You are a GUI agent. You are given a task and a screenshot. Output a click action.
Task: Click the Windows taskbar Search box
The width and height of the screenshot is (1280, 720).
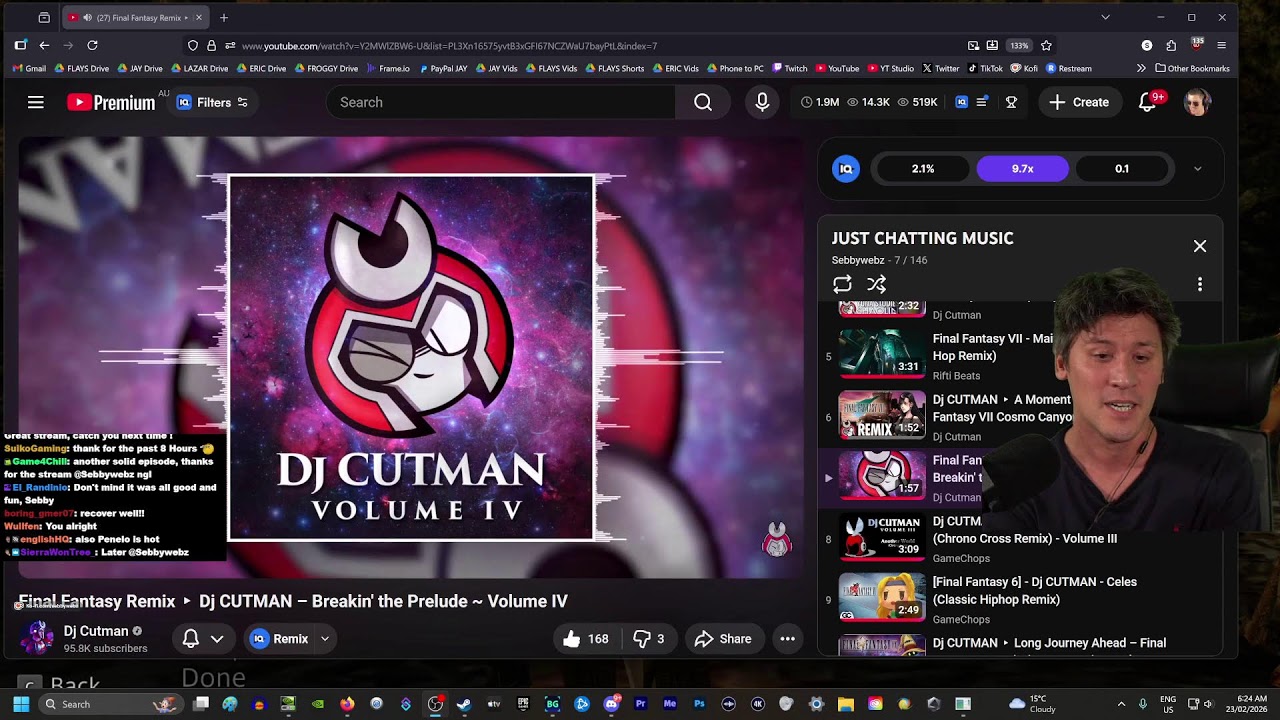coord(111,704)
